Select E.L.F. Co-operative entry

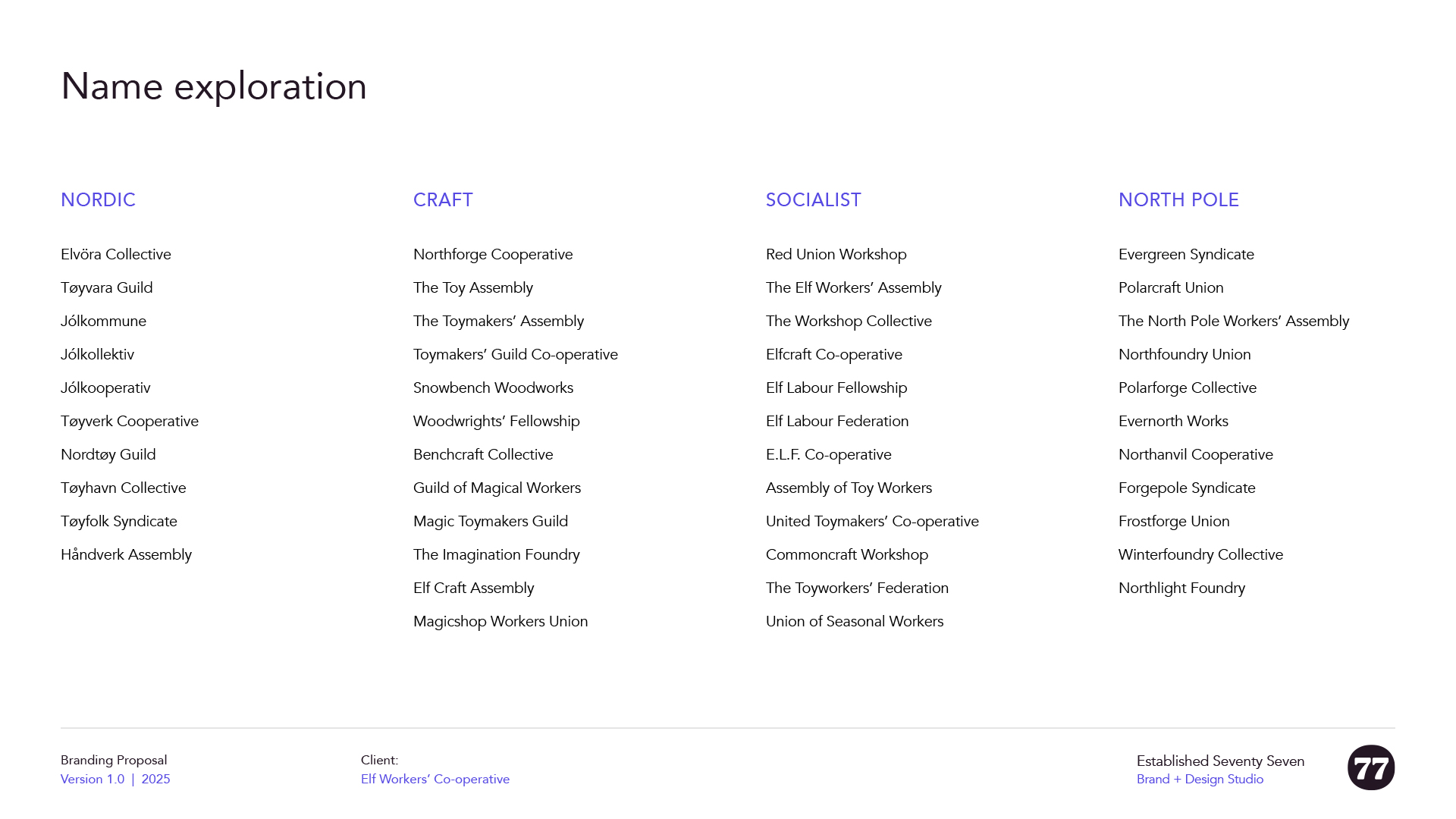828,454
